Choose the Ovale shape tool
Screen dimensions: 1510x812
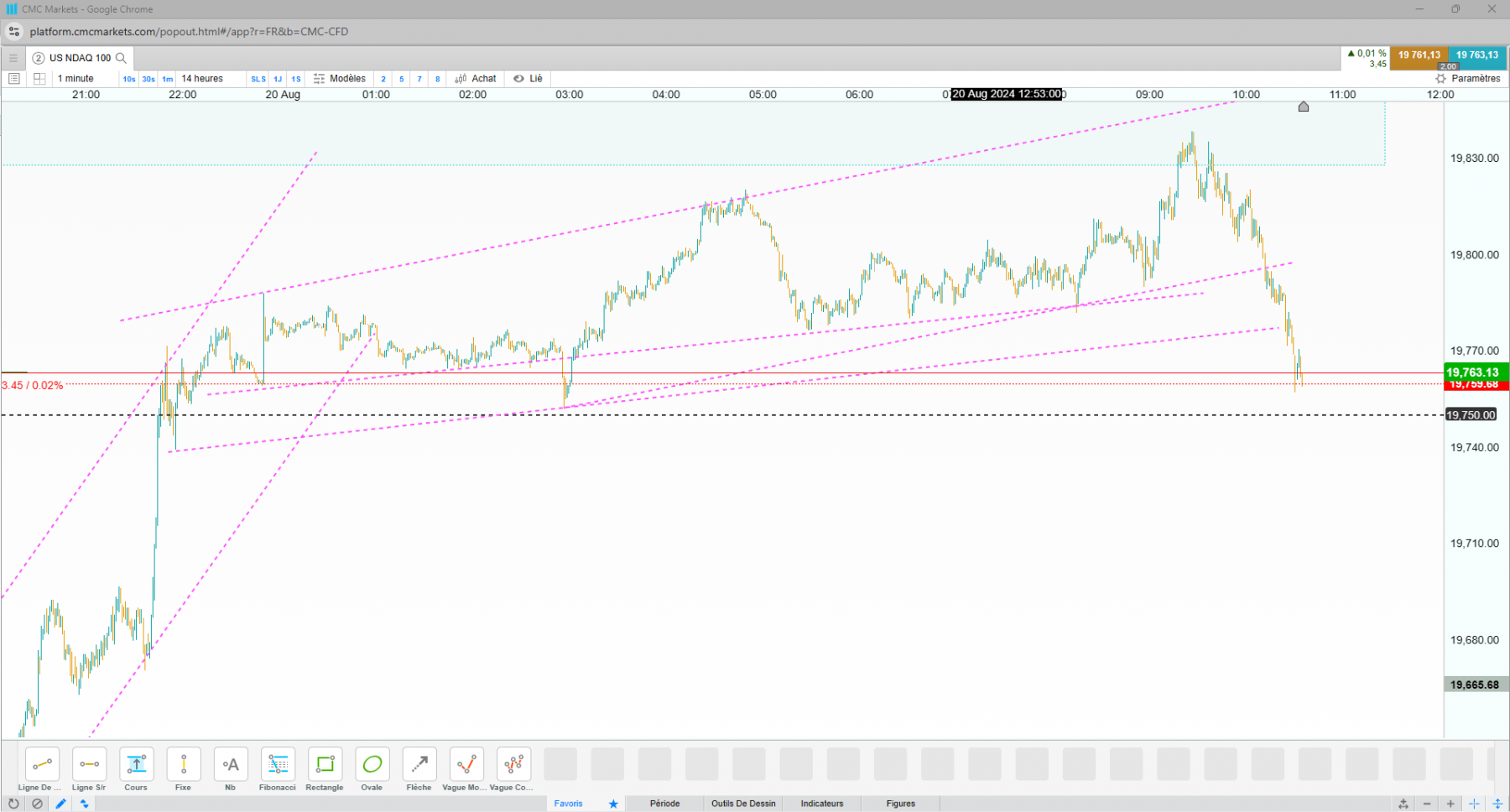point(372,769)
